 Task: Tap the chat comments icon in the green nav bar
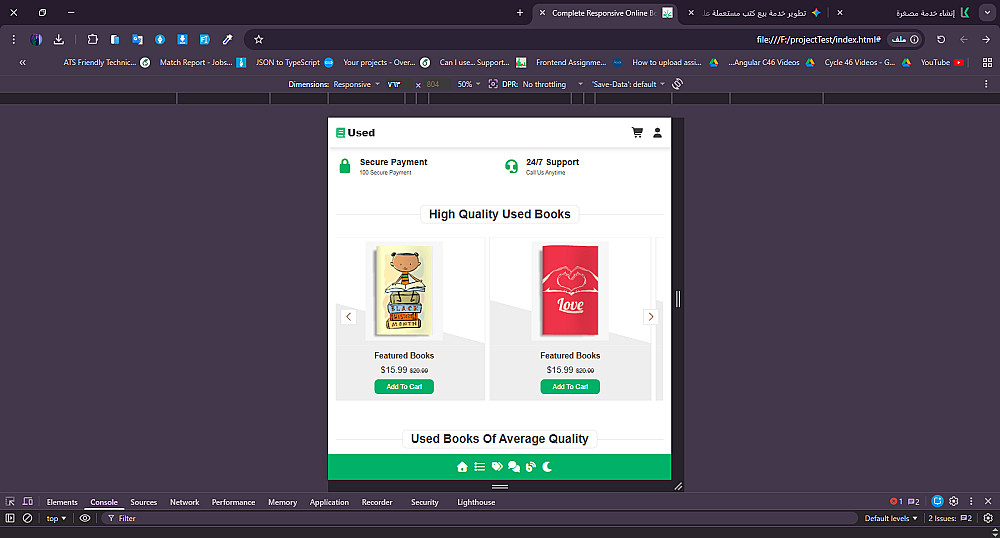click(513, 467)
